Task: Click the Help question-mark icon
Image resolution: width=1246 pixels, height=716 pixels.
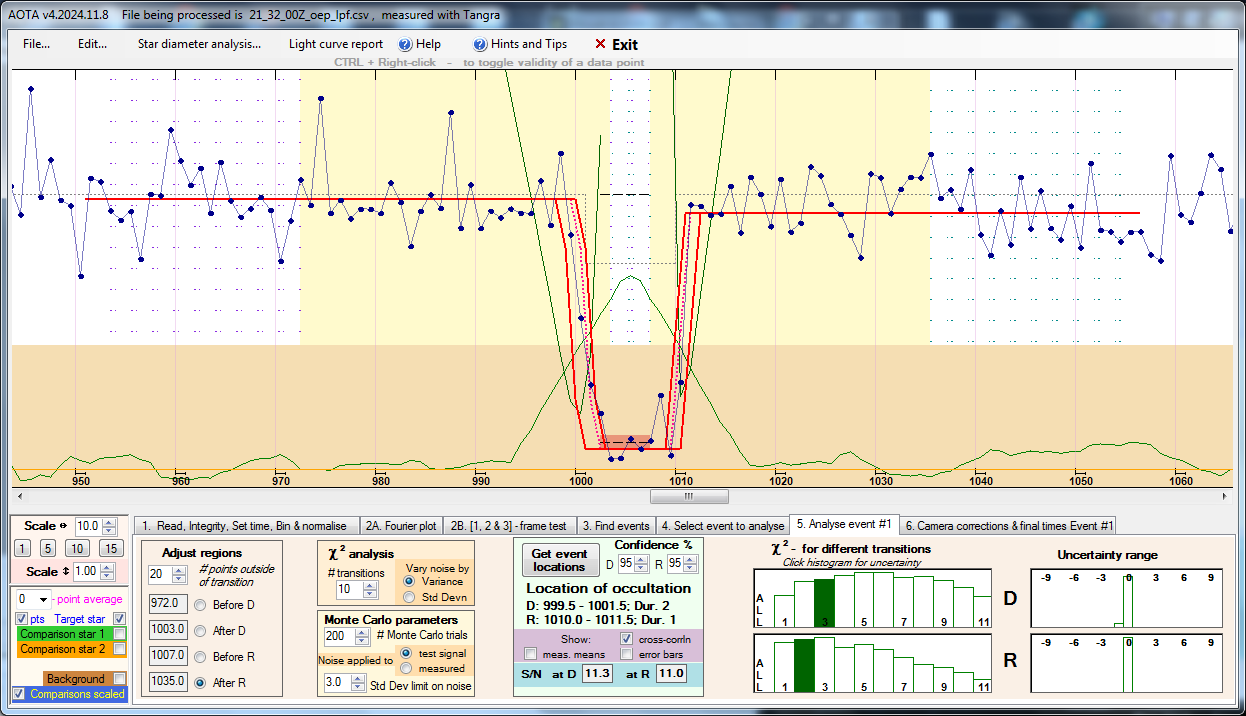Action: coord(405,44)
